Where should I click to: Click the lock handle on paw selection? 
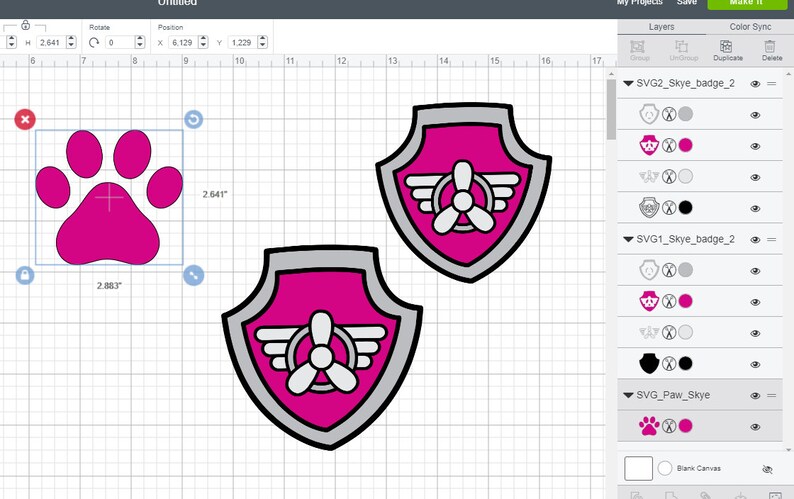25,275
